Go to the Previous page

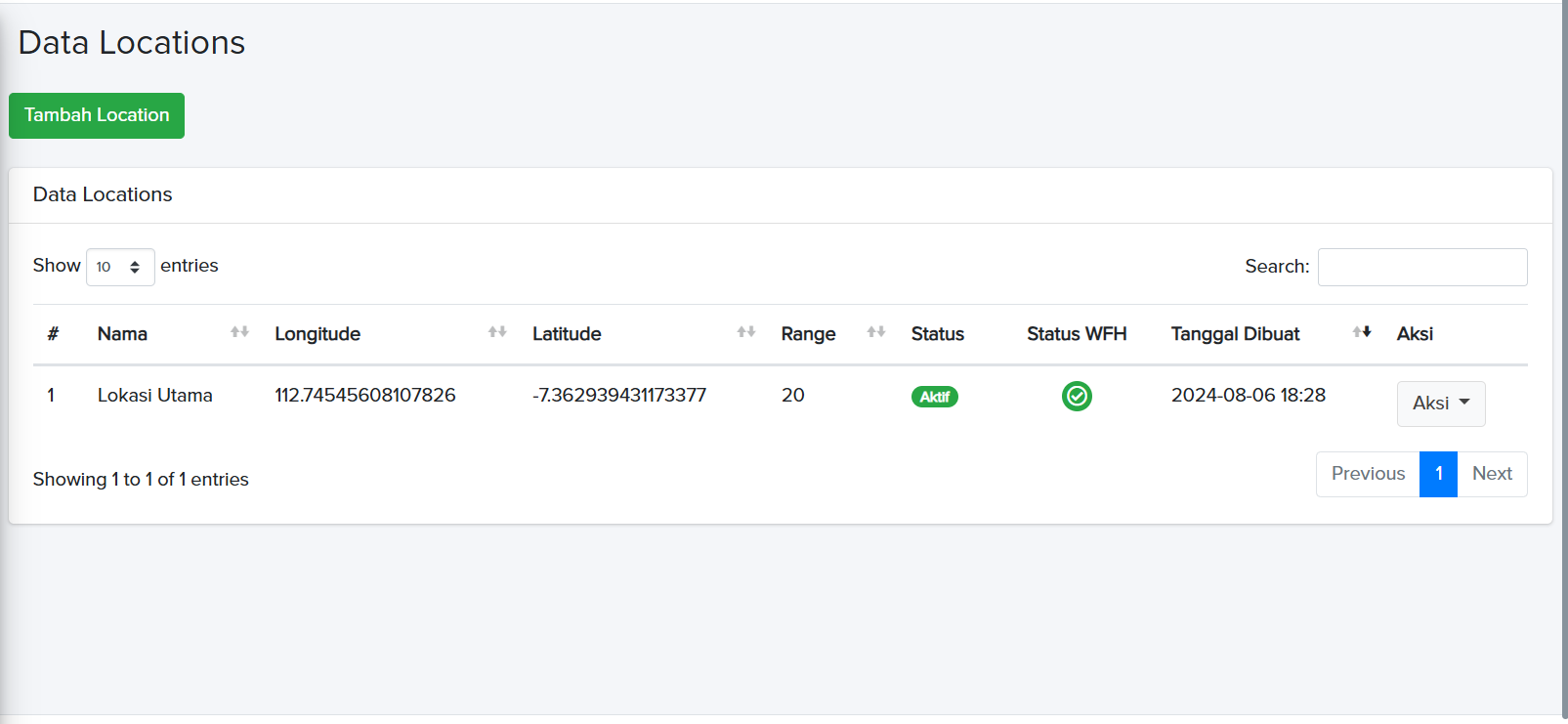tap(1368, 474)
